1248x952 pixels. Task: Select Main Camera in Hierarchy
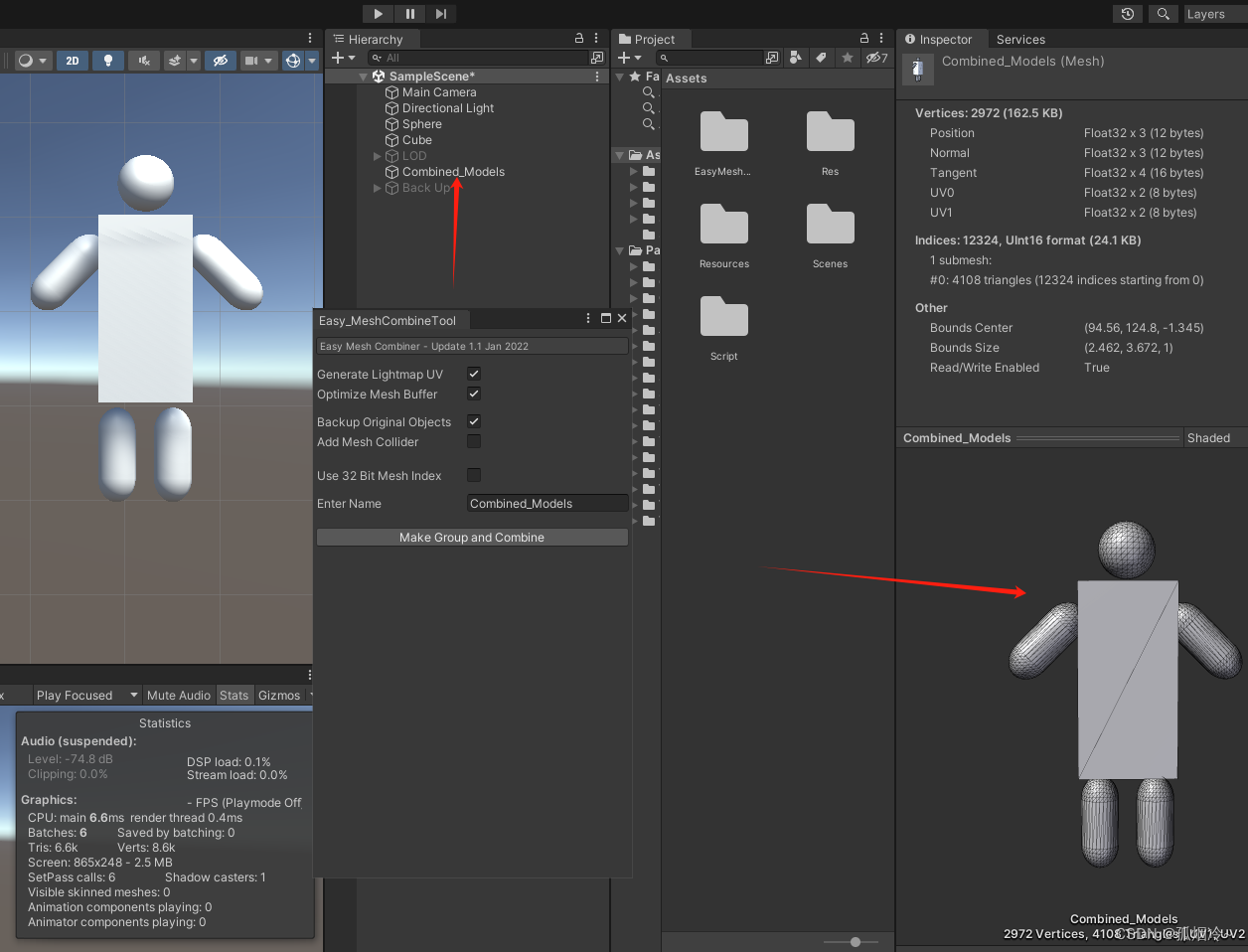[x=439, y=92]
